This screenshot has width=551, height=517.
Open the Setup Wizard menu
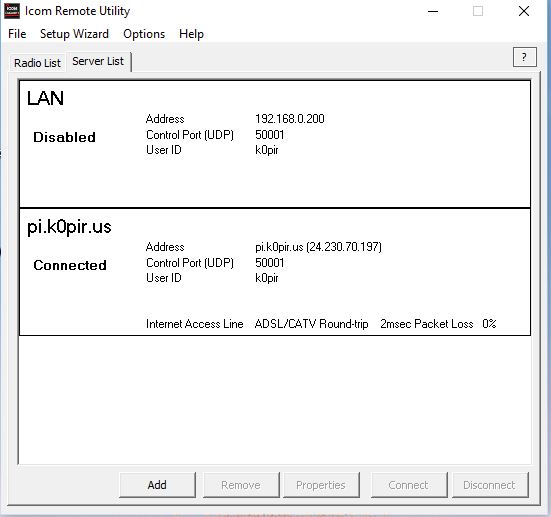click(74, 34)
